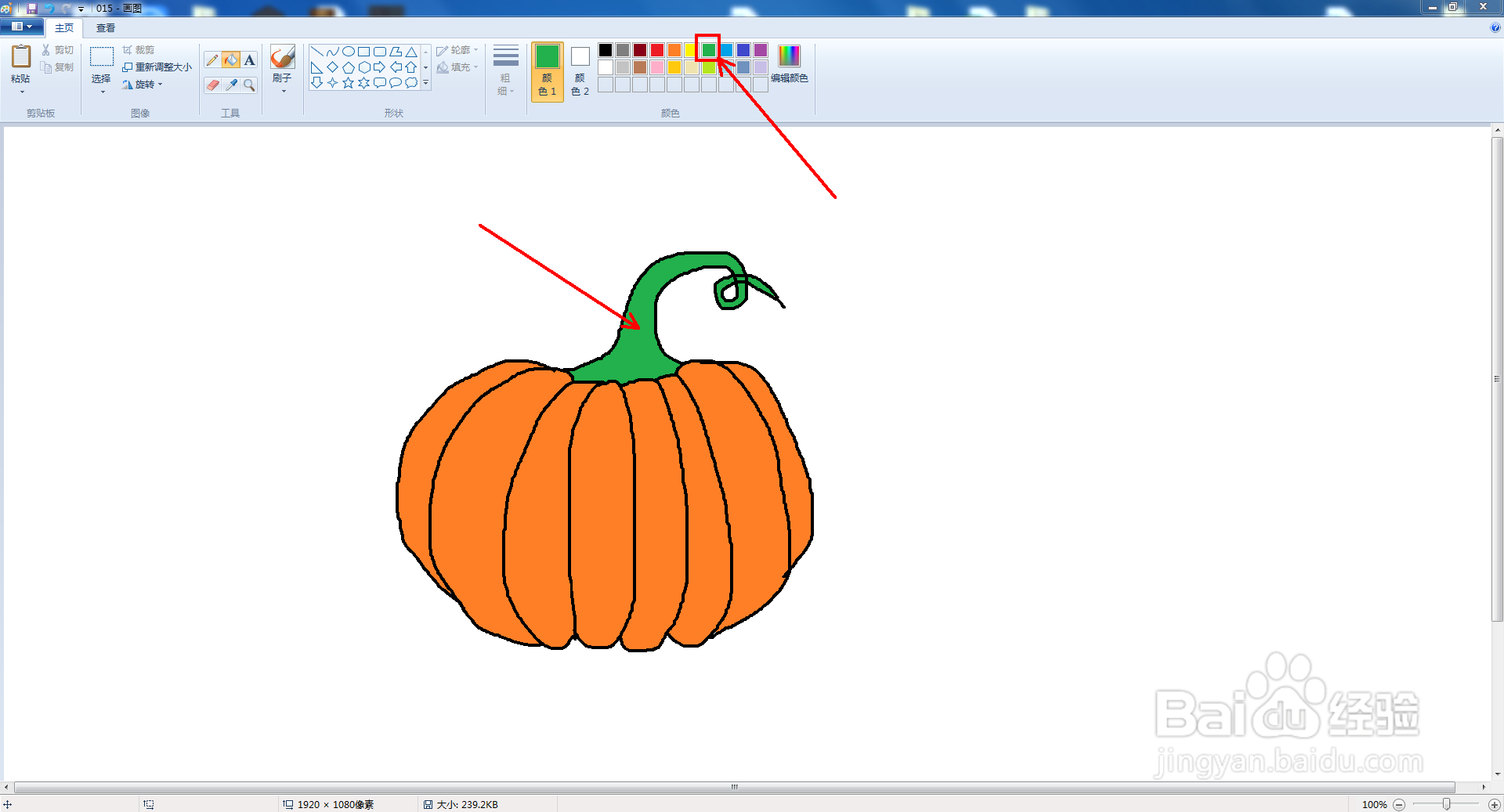Screen dimensions: 1504x812
Task: Click the Crop (裁剪) button
Action: point(139,50)
